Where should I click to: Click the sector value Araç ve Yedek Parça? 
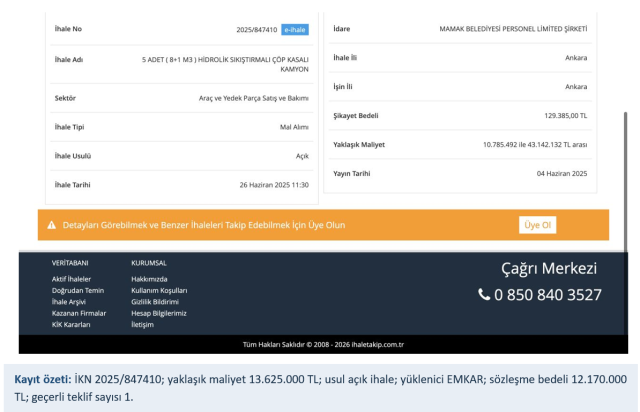(253, 98)
